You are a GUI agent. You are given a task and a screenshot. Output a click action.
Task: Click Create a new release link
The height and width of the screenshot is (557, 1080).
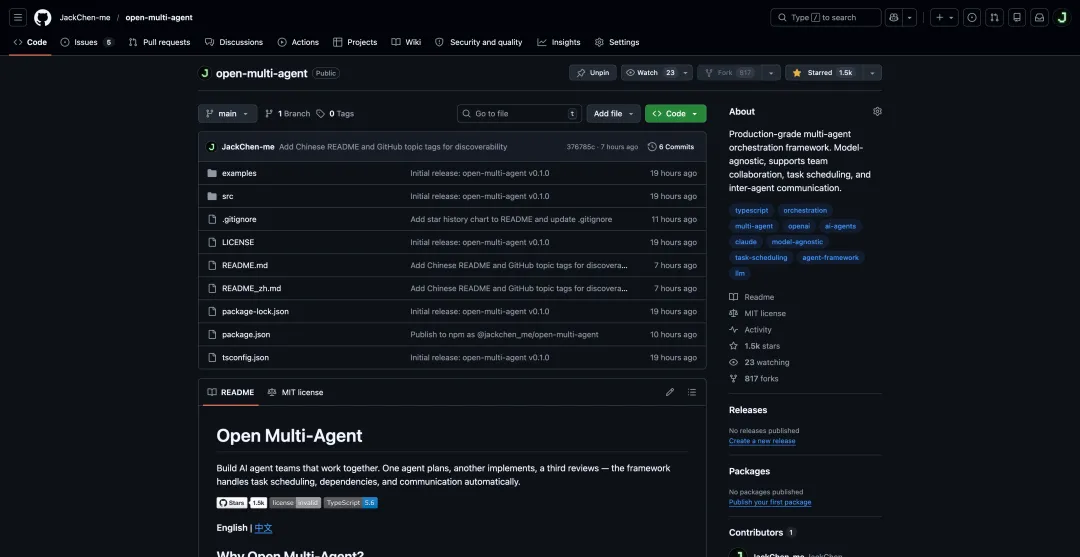tap(762, 441)
